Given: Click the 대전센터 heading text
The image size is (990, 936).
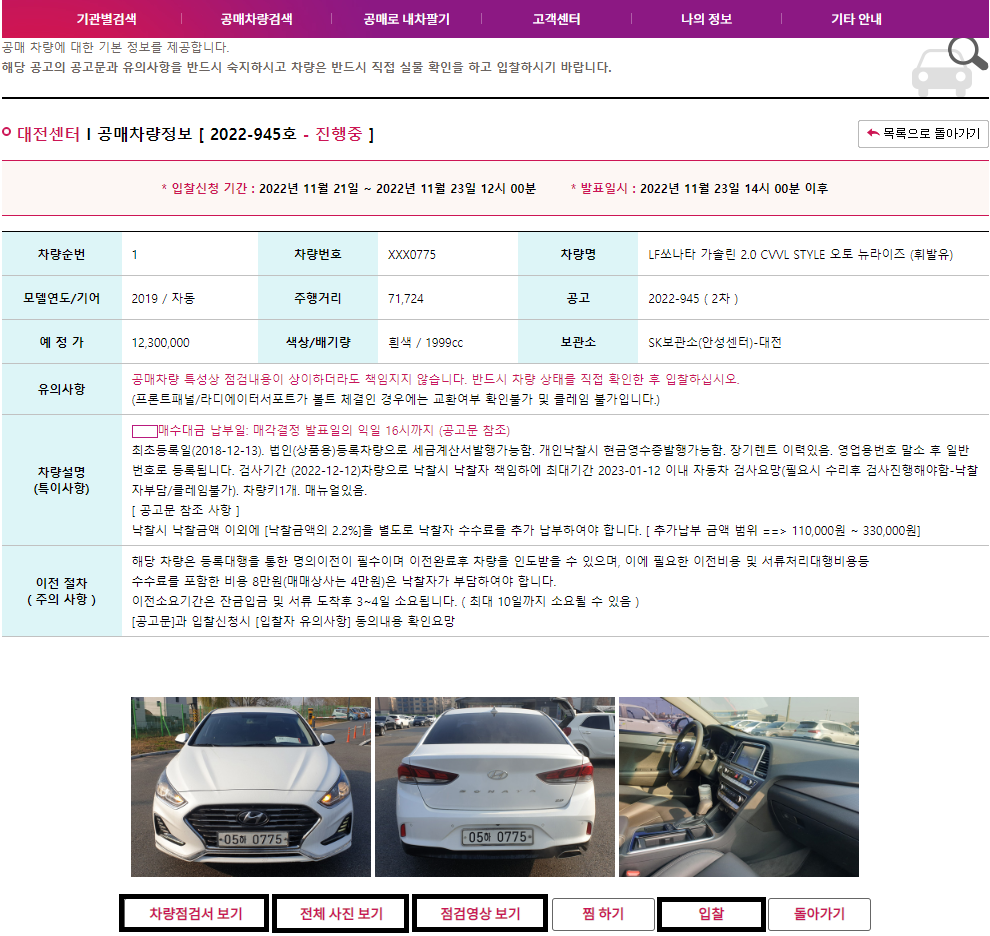Looking at the screenshot, I should pyautogui.click(x=49, y=134).
